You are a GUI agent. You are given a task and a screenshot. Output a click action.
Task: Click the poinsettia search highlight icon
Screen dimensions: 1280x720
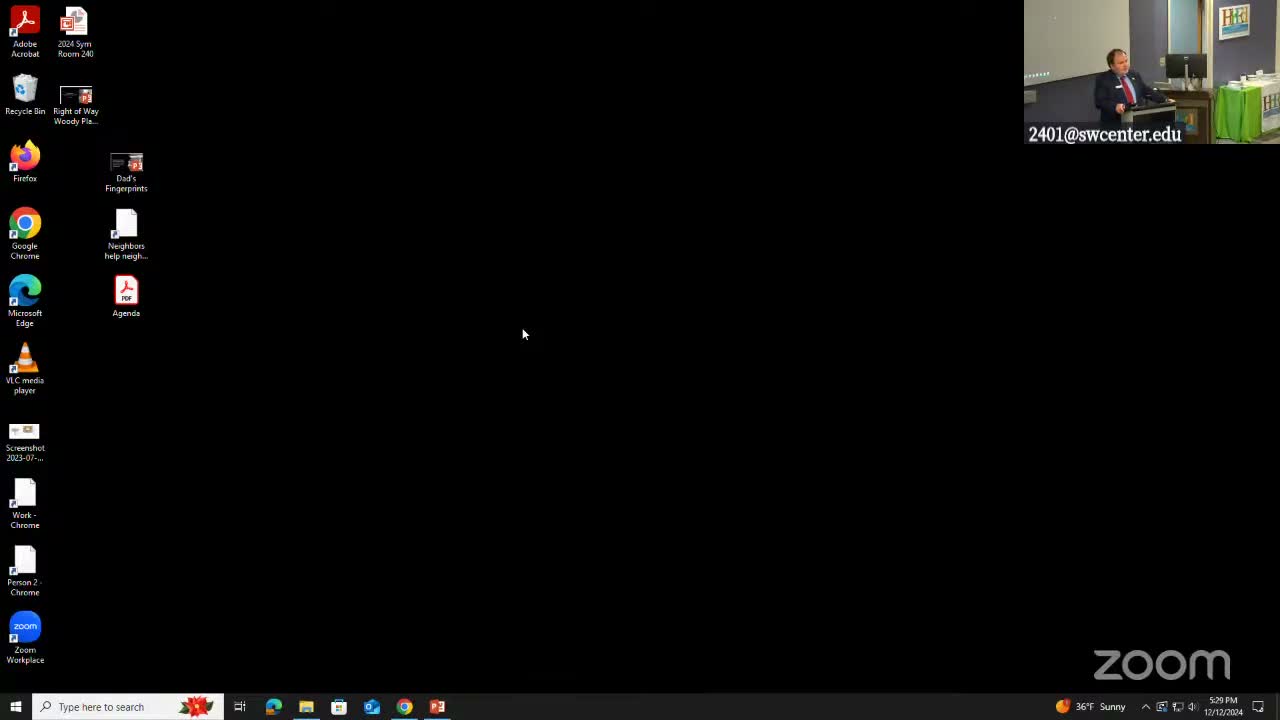(197, 707)
